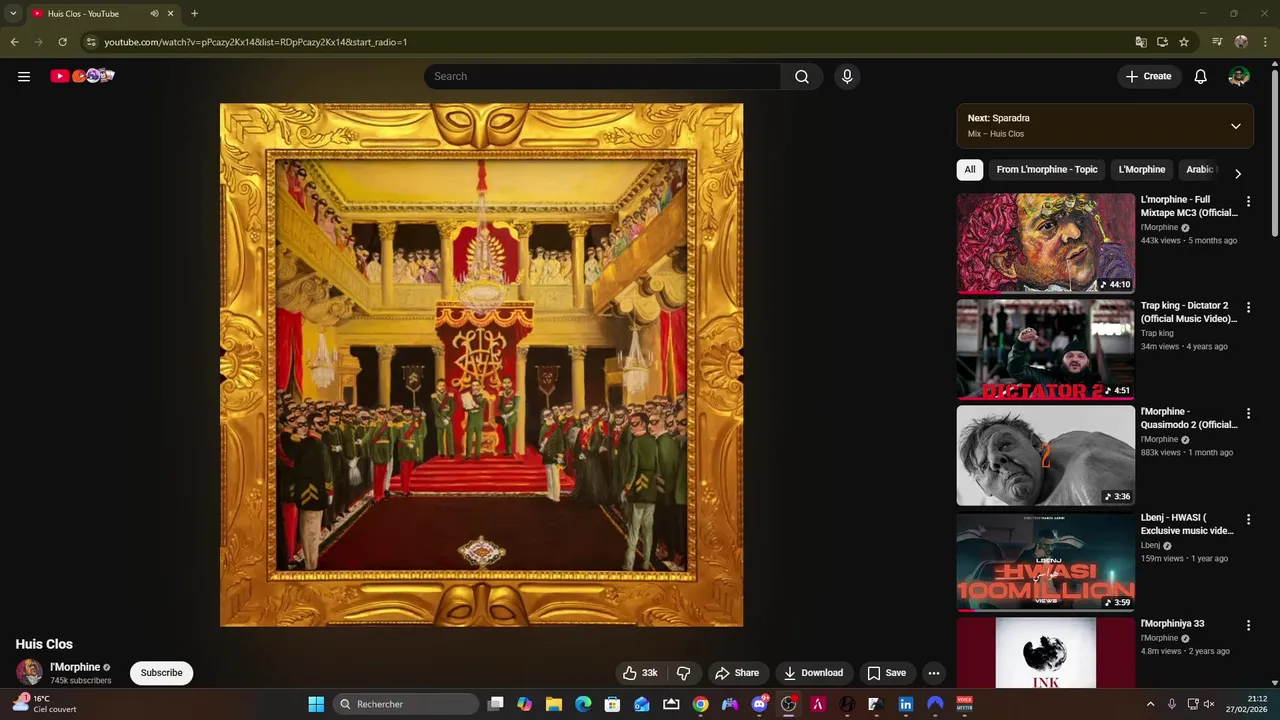Click the Huis Clos album art player

[x=481, y=365]
